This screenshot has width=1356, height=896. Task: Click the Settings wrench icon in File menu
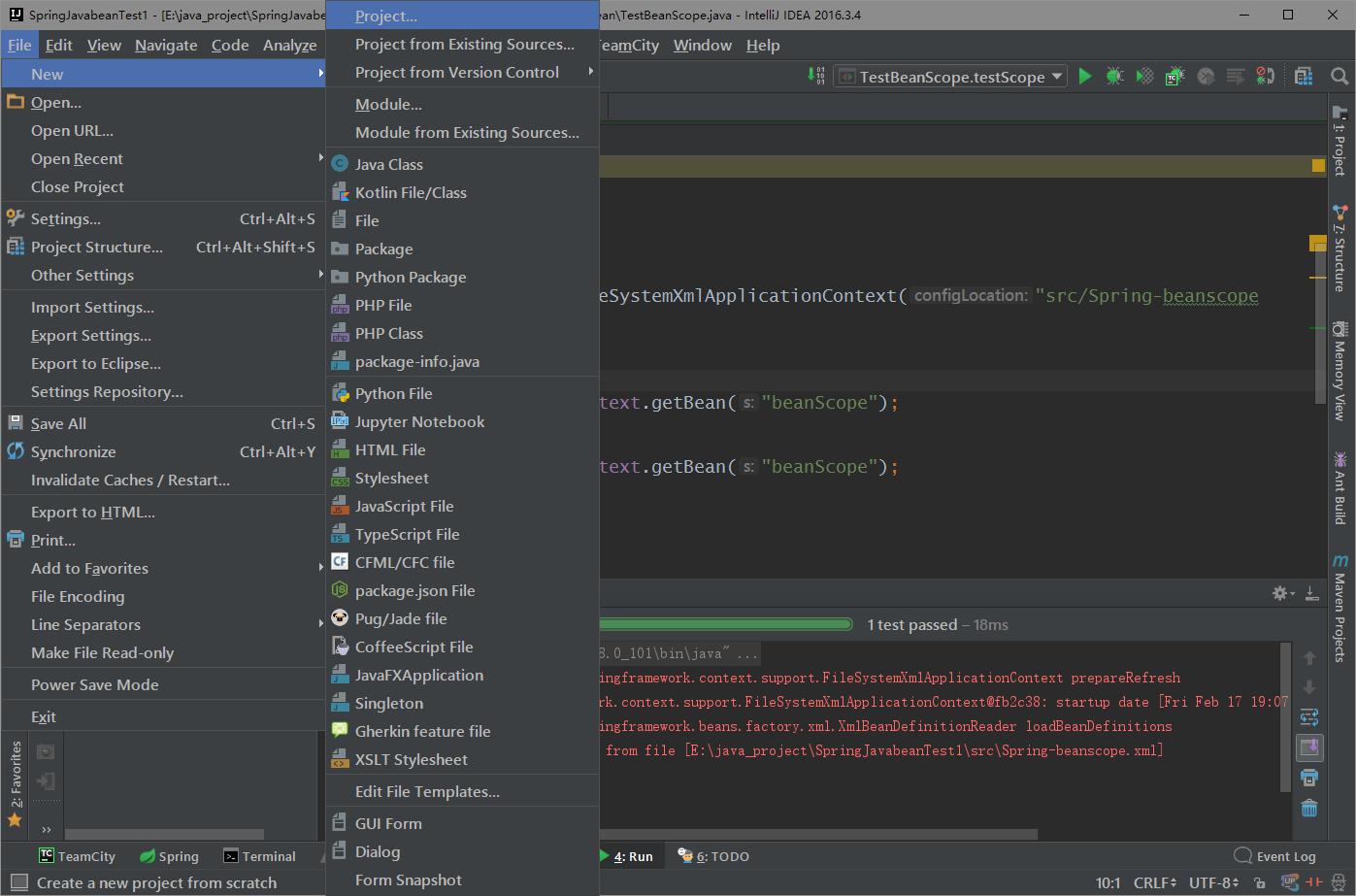tap(16, 218)
